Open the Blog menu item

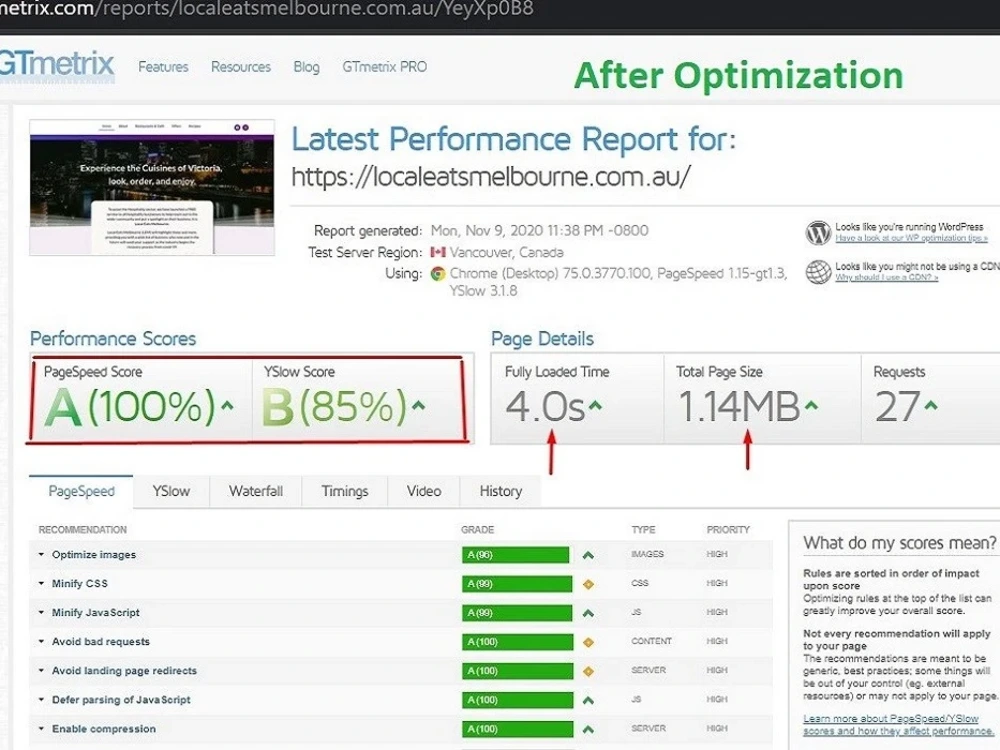[306, 66]
